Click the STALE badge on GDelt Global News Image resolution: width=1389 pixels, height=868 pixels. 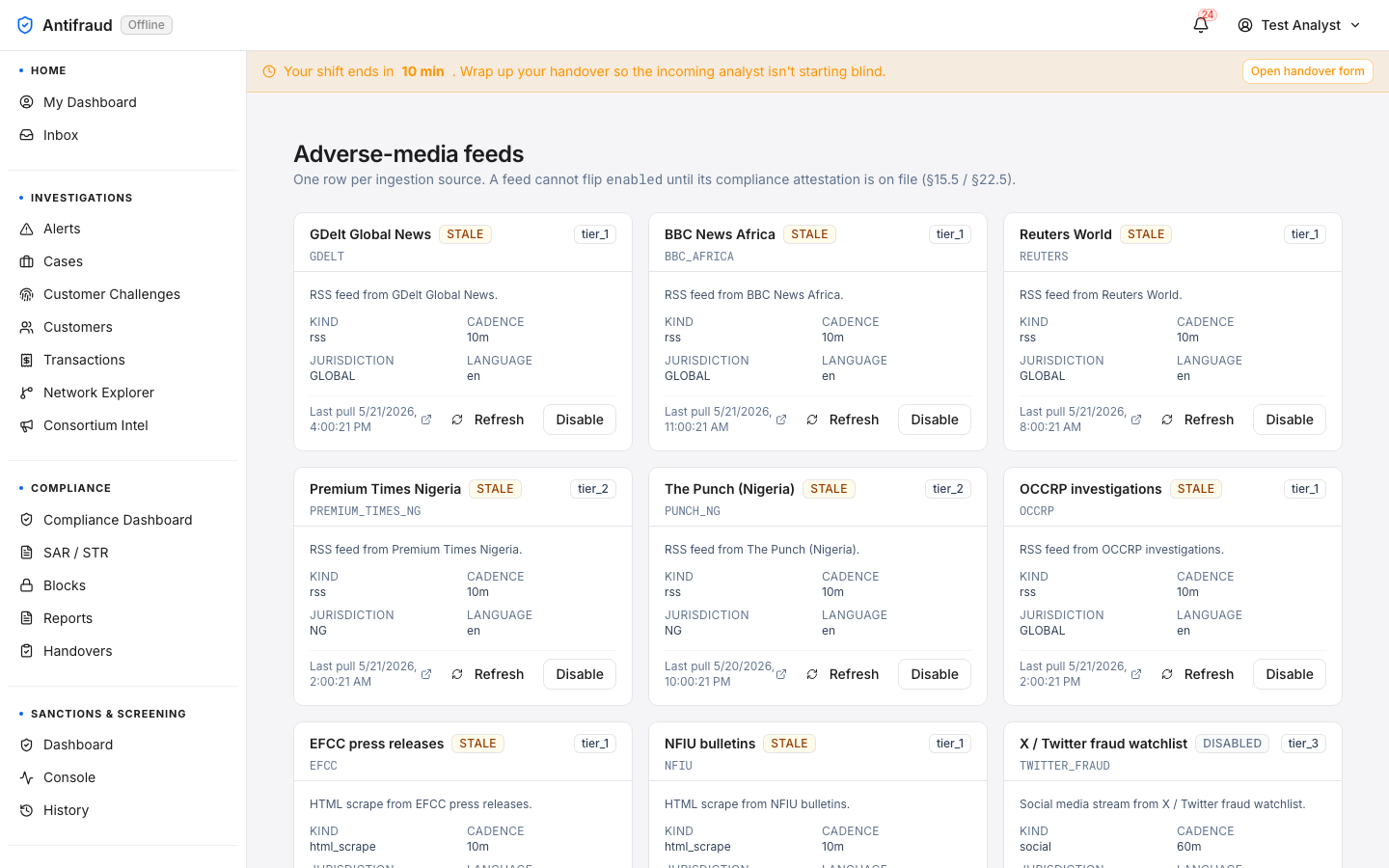[465, 234]
